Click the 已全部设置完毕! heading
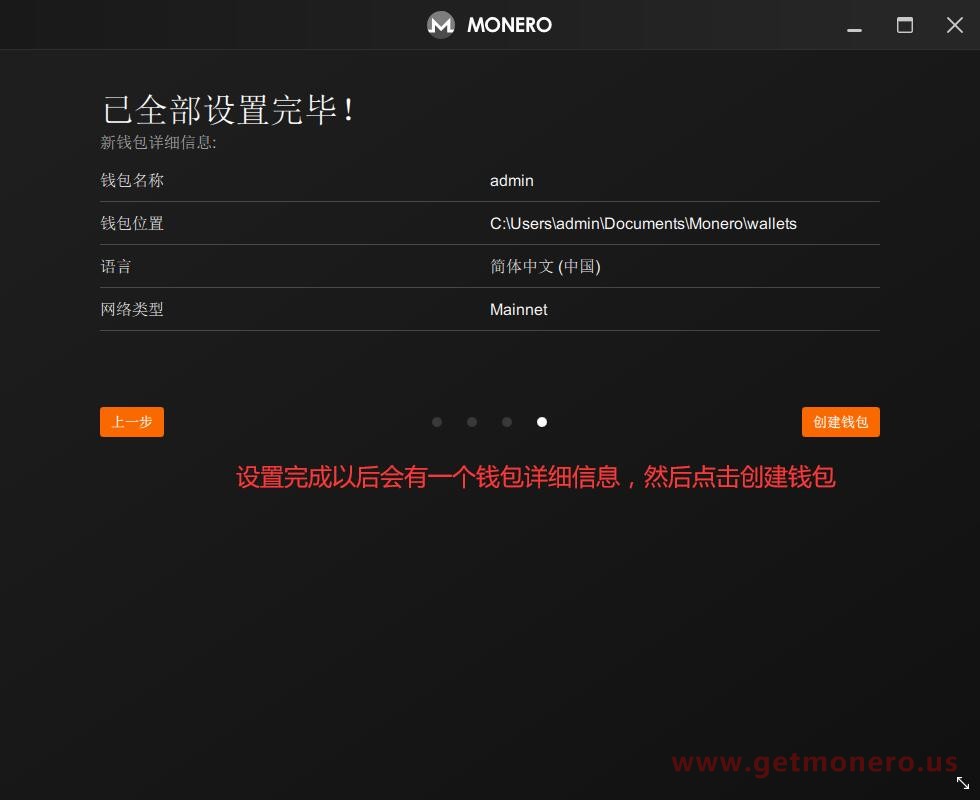The image size is (980, 800). pyautogui.click(x=229, y=110)
